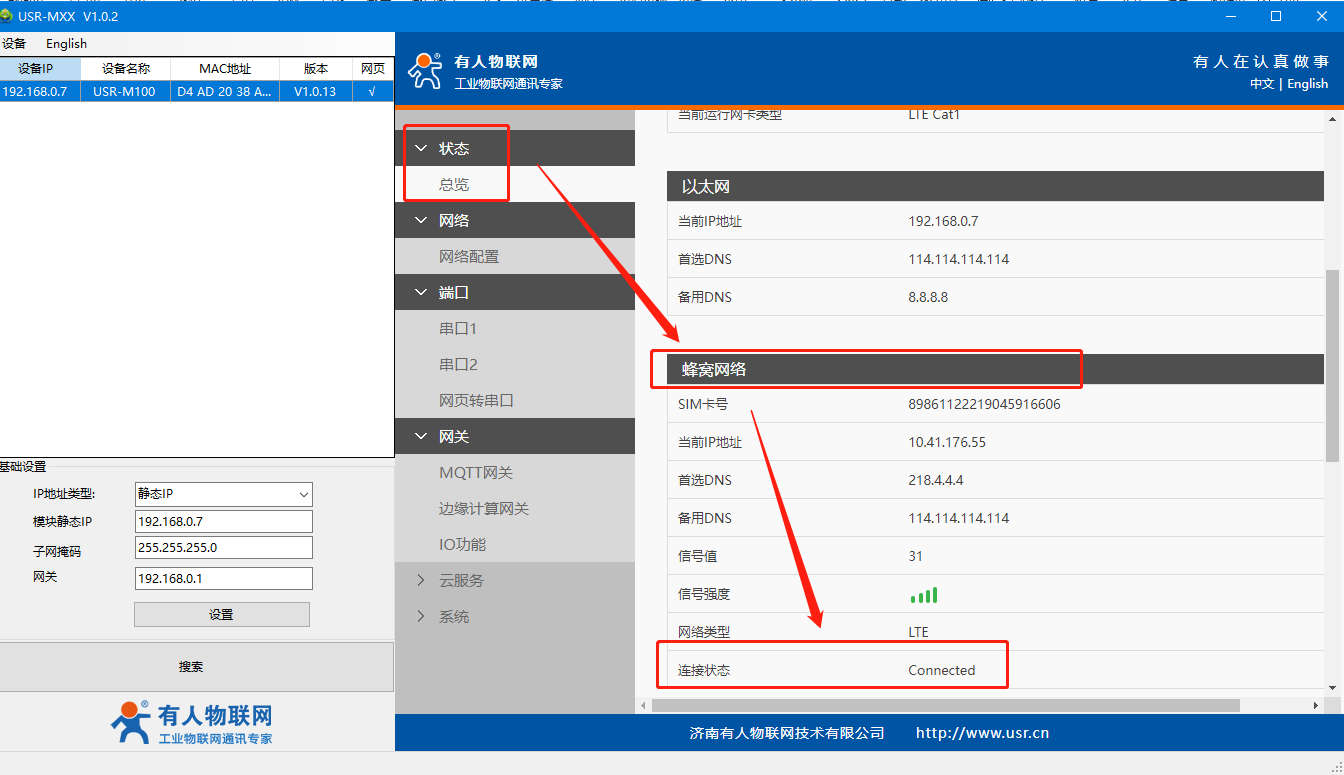The image size is (1344, 775).
Task: Click the horizontal scrollbar at page bottom
Action: click(x=945, y=705)
